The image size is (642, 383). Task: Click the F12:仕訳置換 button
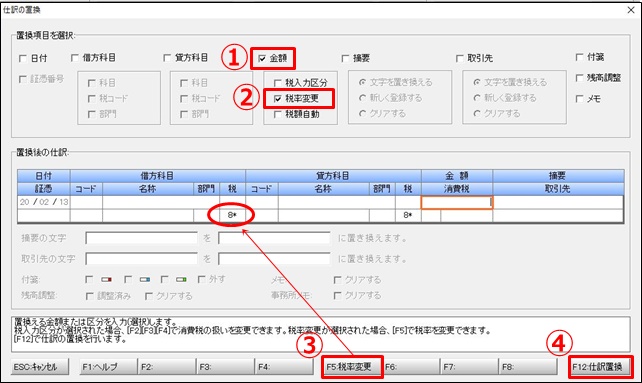[x=600, y=367]
